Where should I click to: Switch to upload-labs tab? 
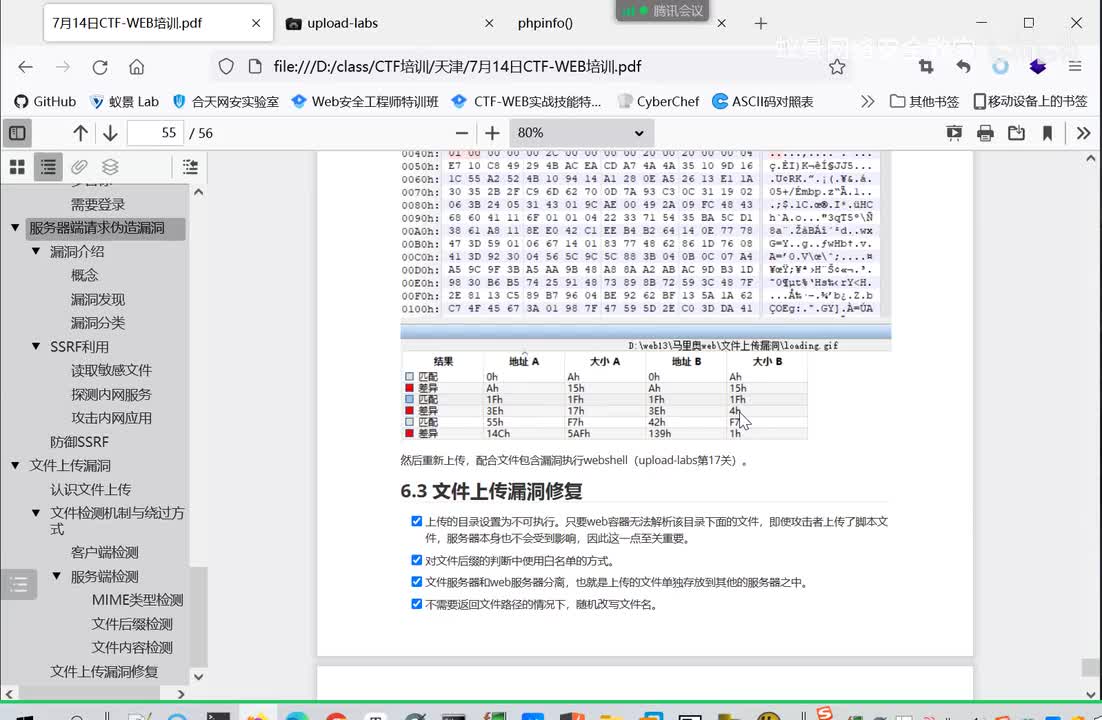coord(389,23)
